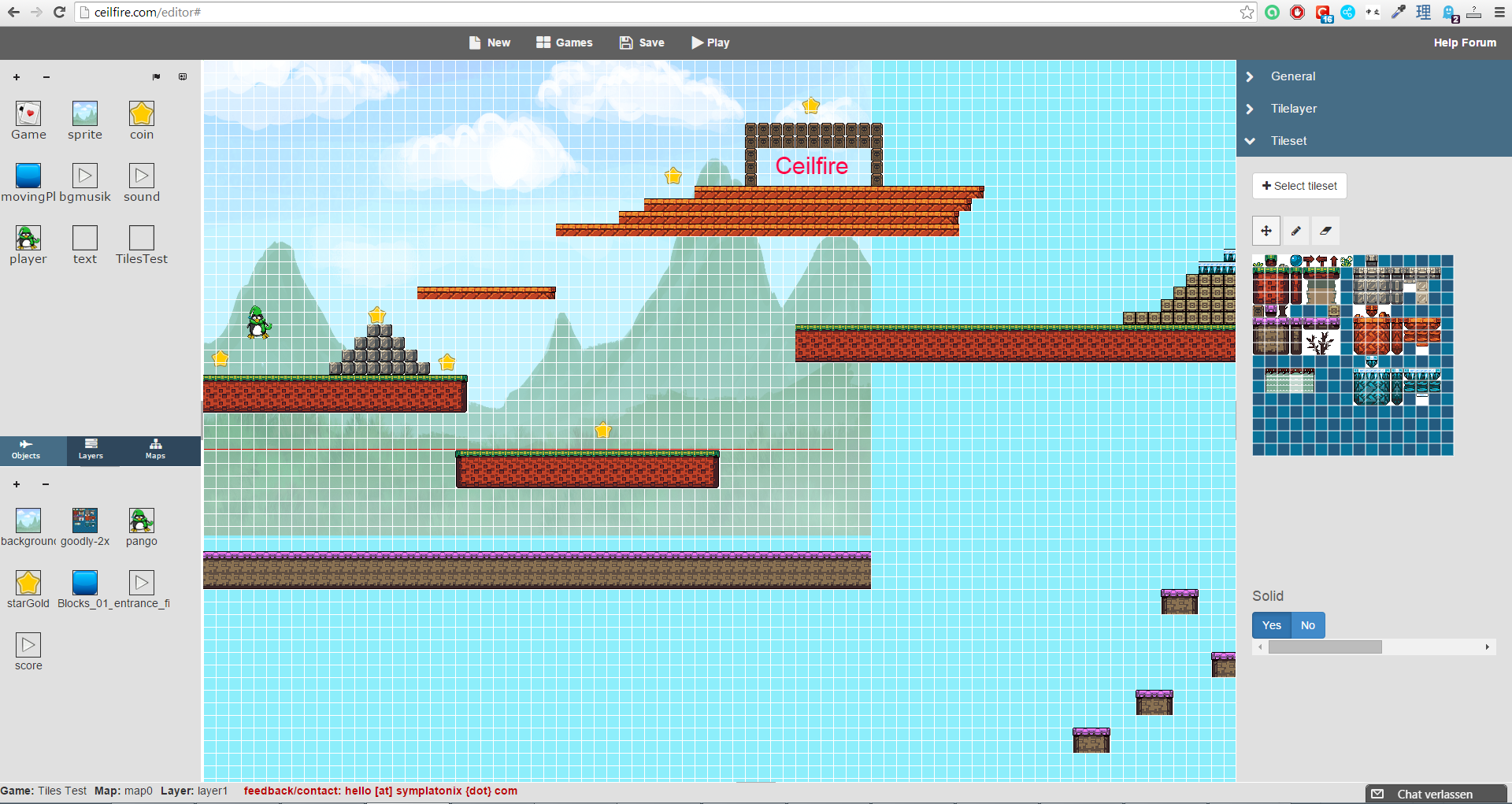Set Solid to Yes

click(x=1271, y=625)
